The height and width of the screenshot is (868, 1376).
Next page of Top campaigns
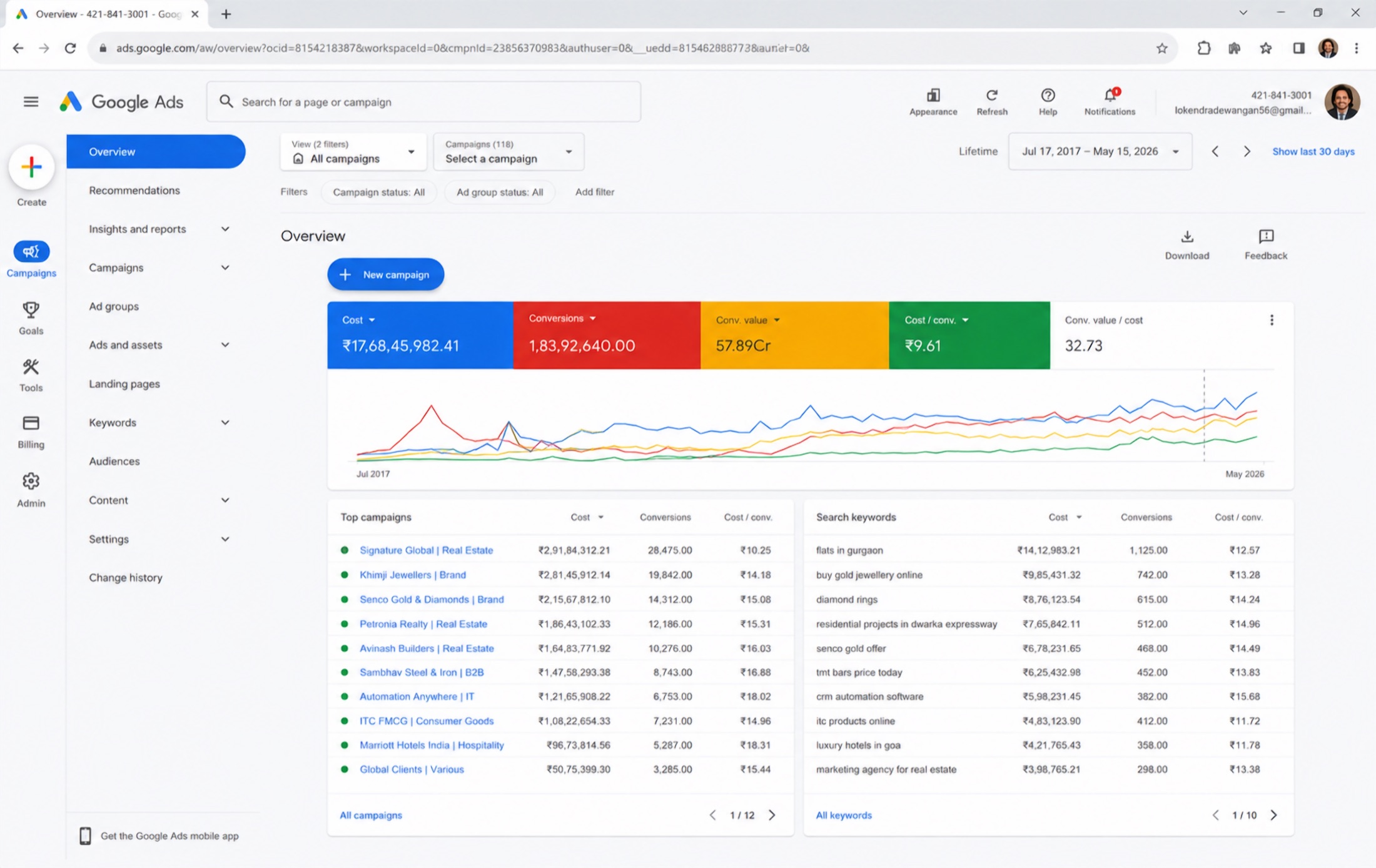tap(772, 815)
